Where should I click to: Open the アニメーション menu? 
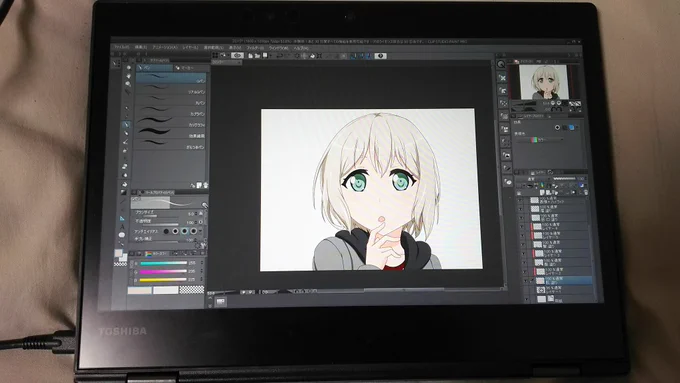click(x=165, y=47)
